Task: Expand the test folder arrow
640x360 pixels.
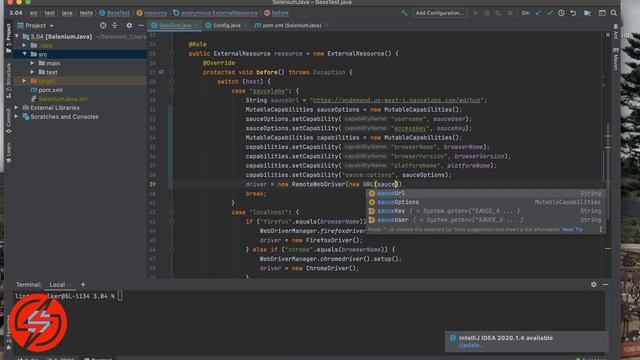Action: click(x=32, y=72)
